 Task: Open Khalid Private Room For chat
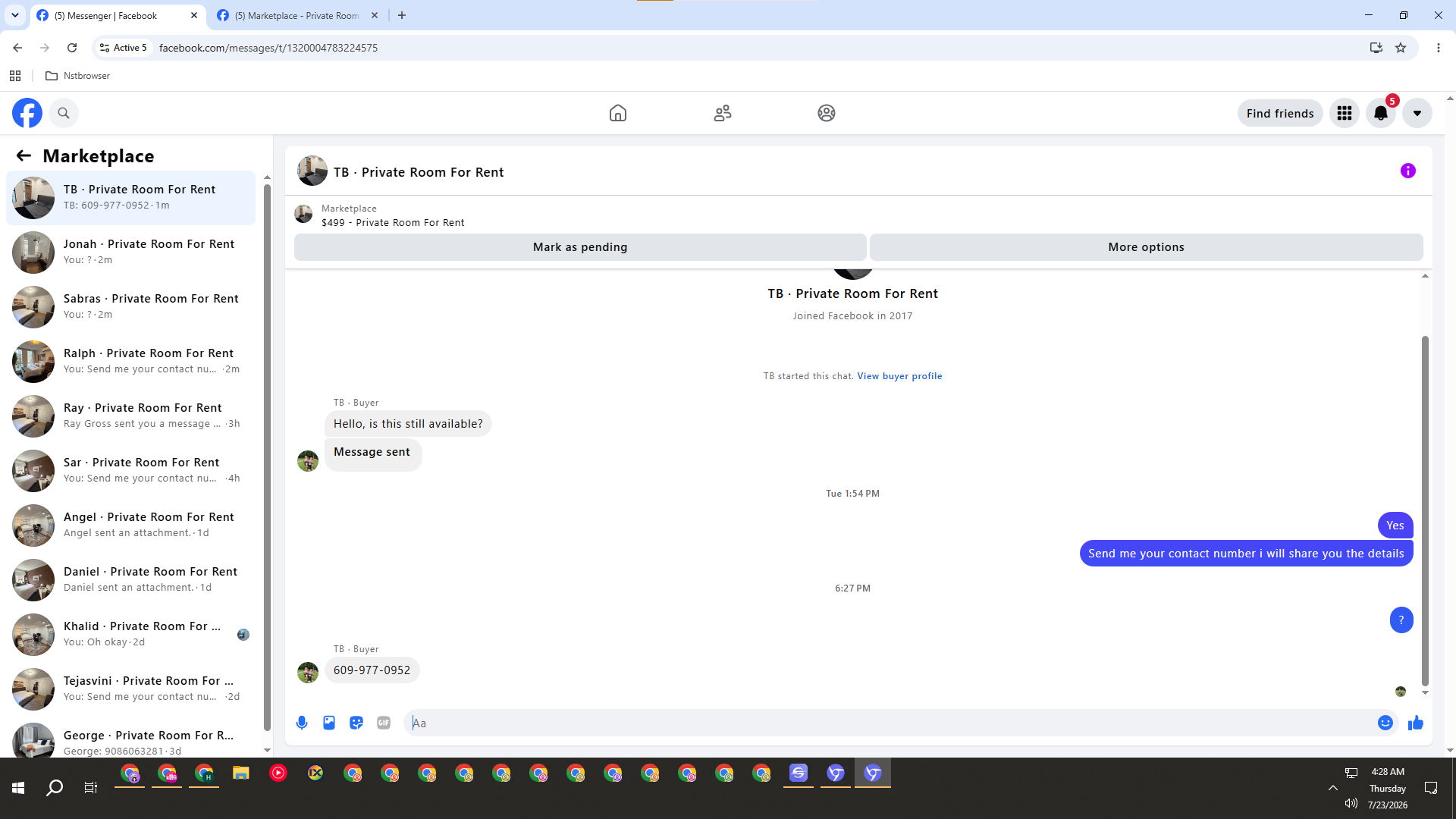(x=131, y=635)
